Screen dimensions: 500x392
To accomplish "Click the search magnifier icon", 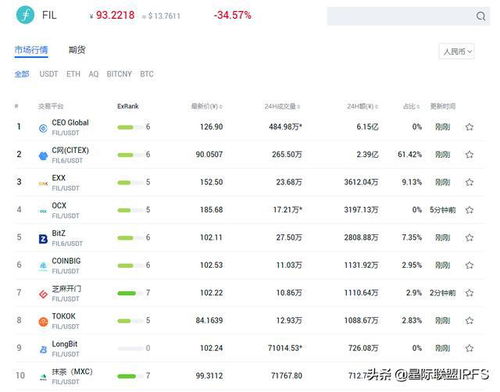I will [481, 16].
